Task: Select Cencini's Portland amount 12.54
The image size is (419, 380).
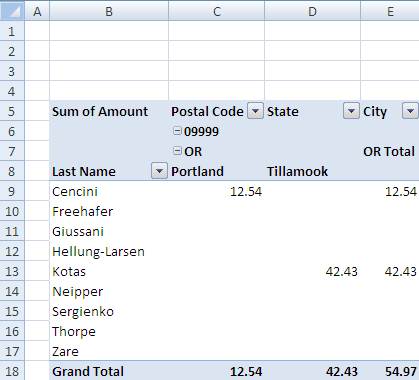Action: pos(217,191)
